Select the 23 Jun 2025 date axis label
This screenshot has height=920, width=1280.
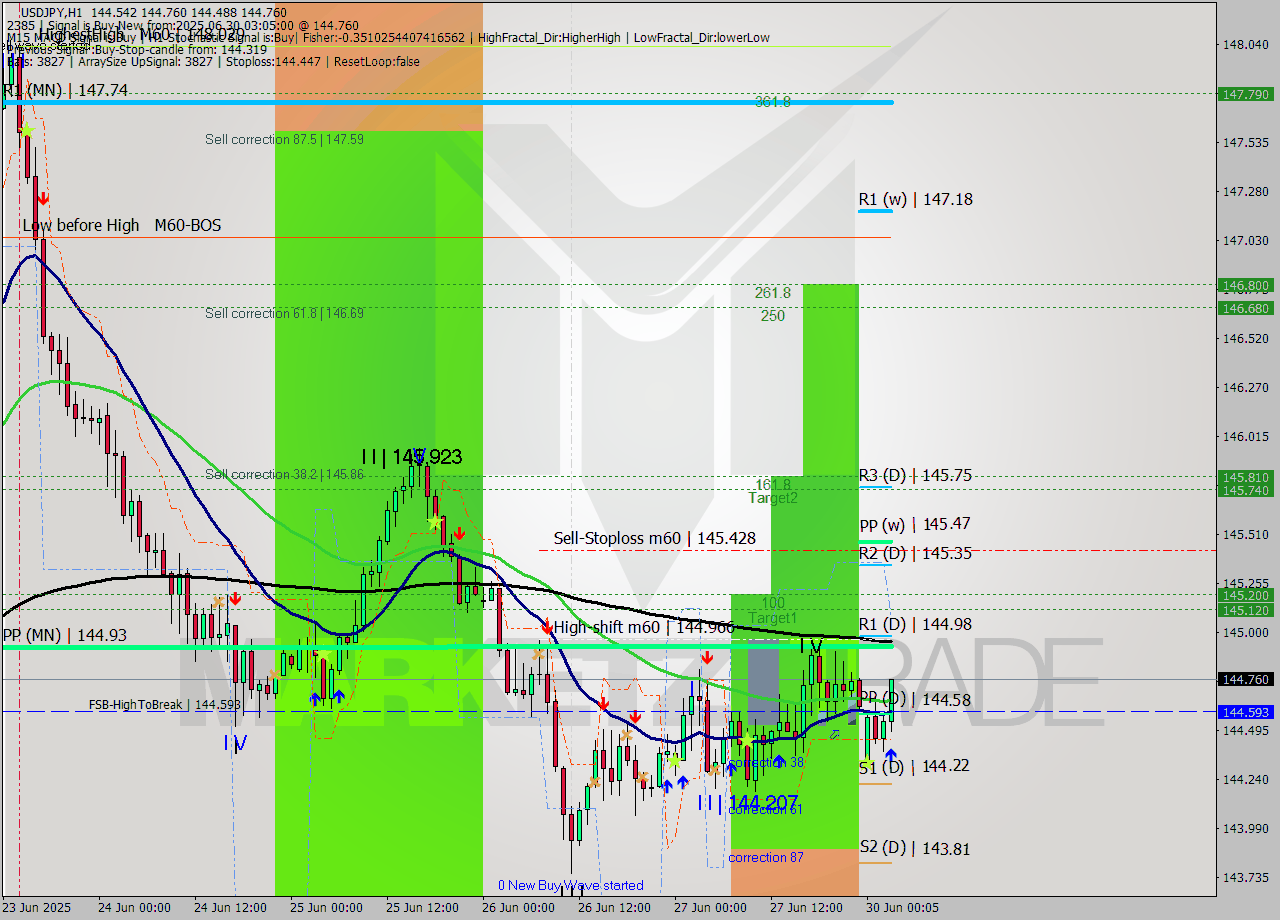35,909
